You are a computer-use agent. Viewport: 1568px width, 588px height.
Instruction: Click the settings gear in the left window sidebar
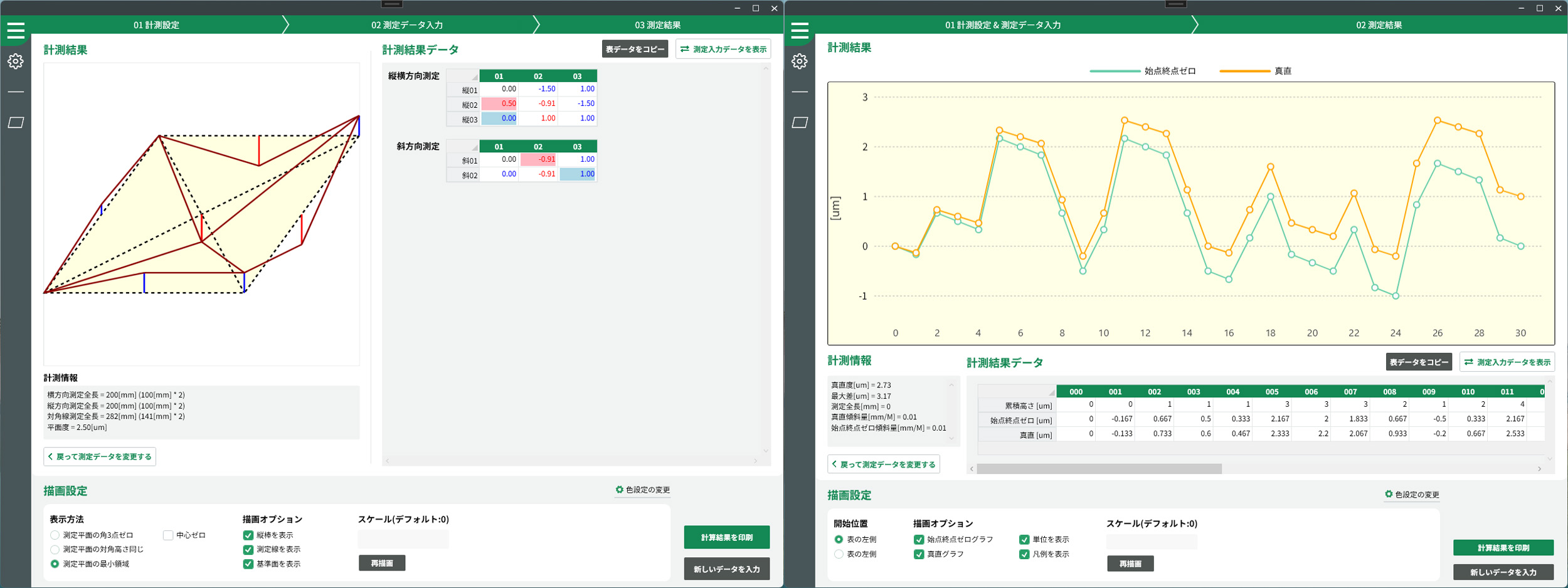click(16, 61)
